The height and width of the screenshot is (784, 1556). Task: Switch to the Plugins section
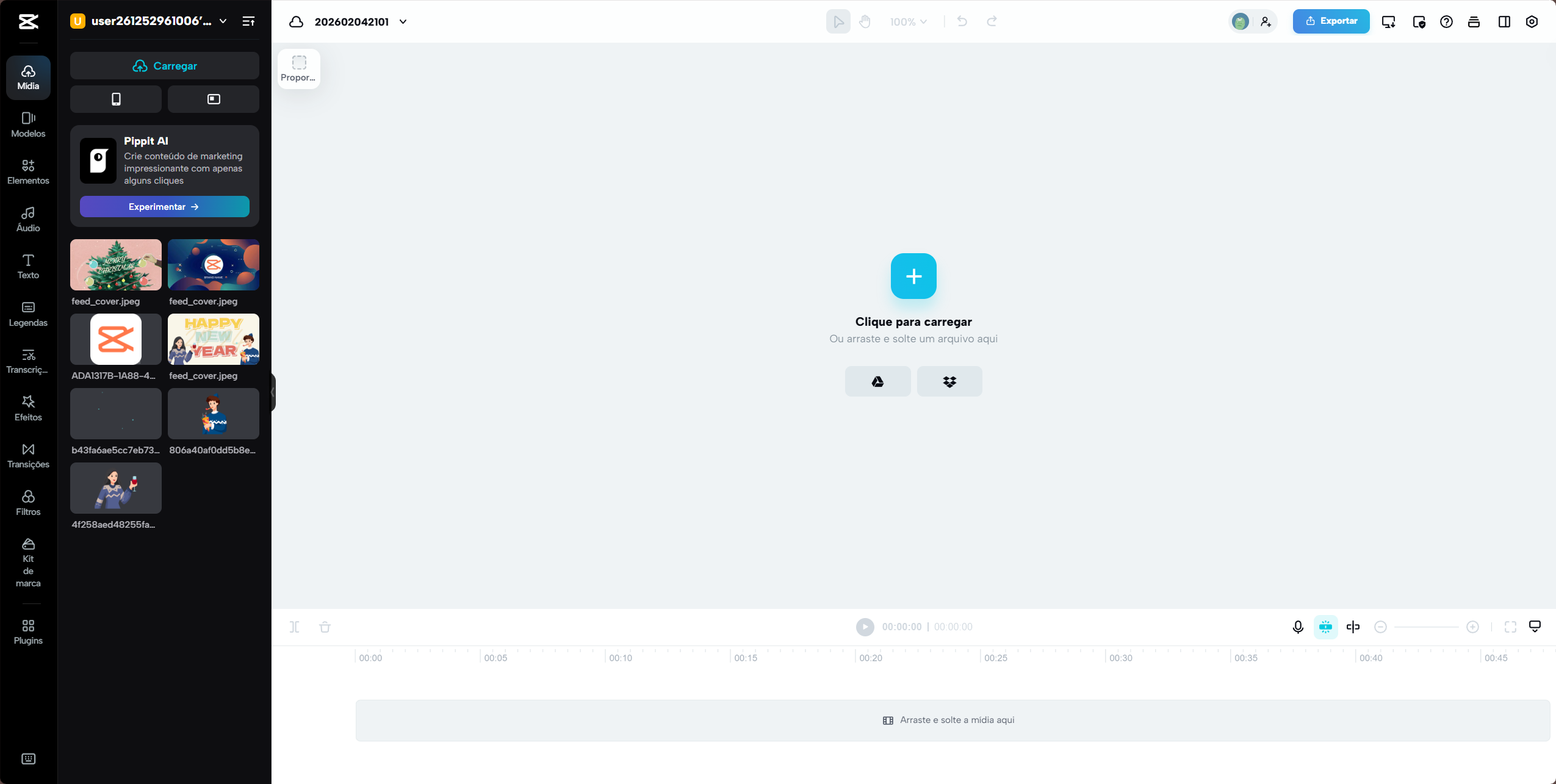point(27,630)
